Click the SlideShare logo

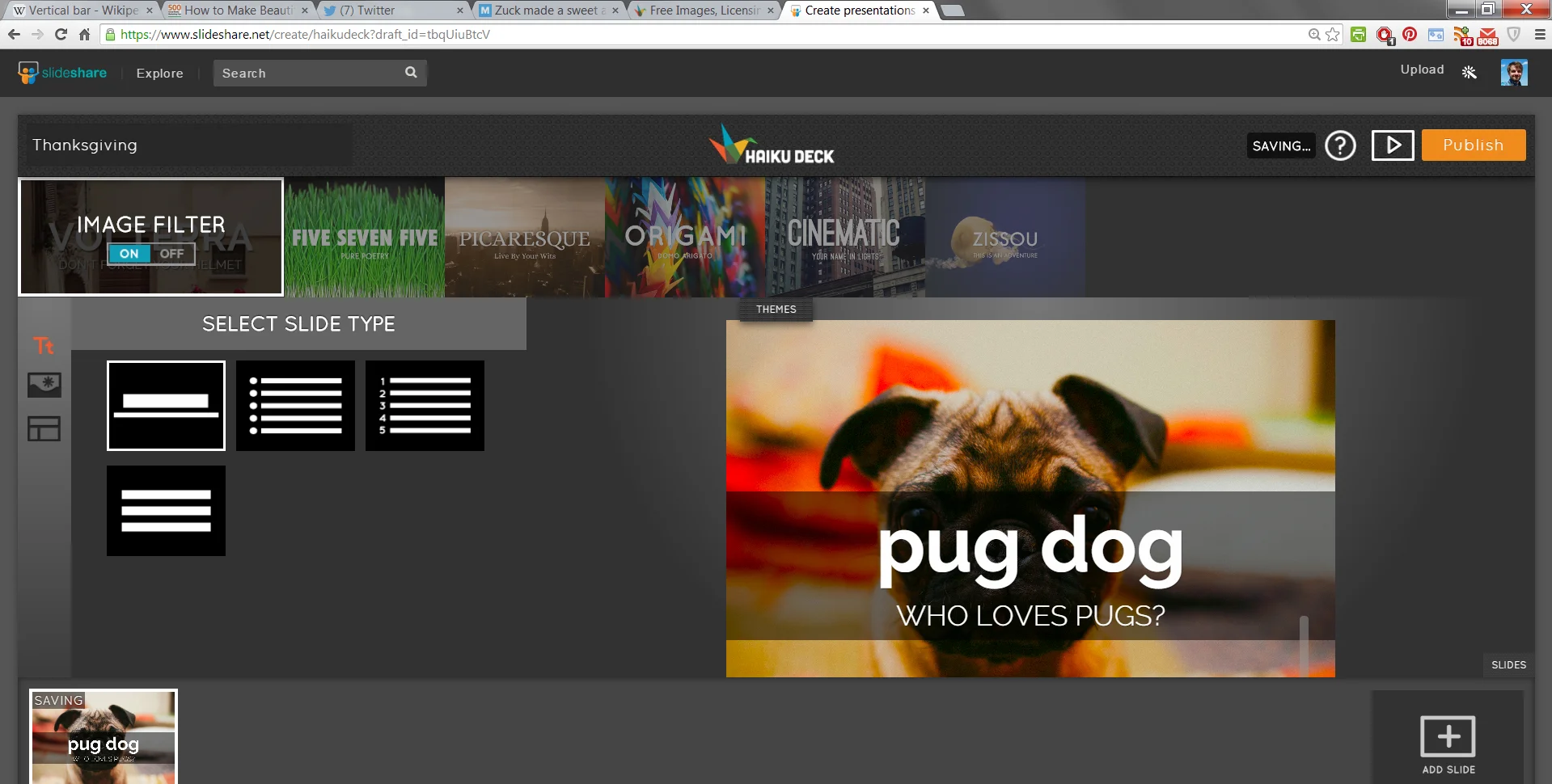(x=62, y=73)
